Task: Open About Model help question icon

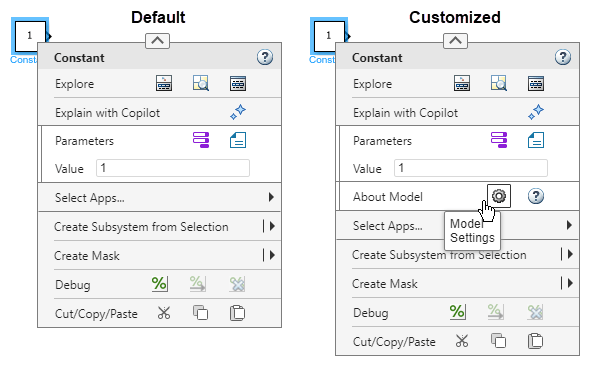Action: (536, 196)
